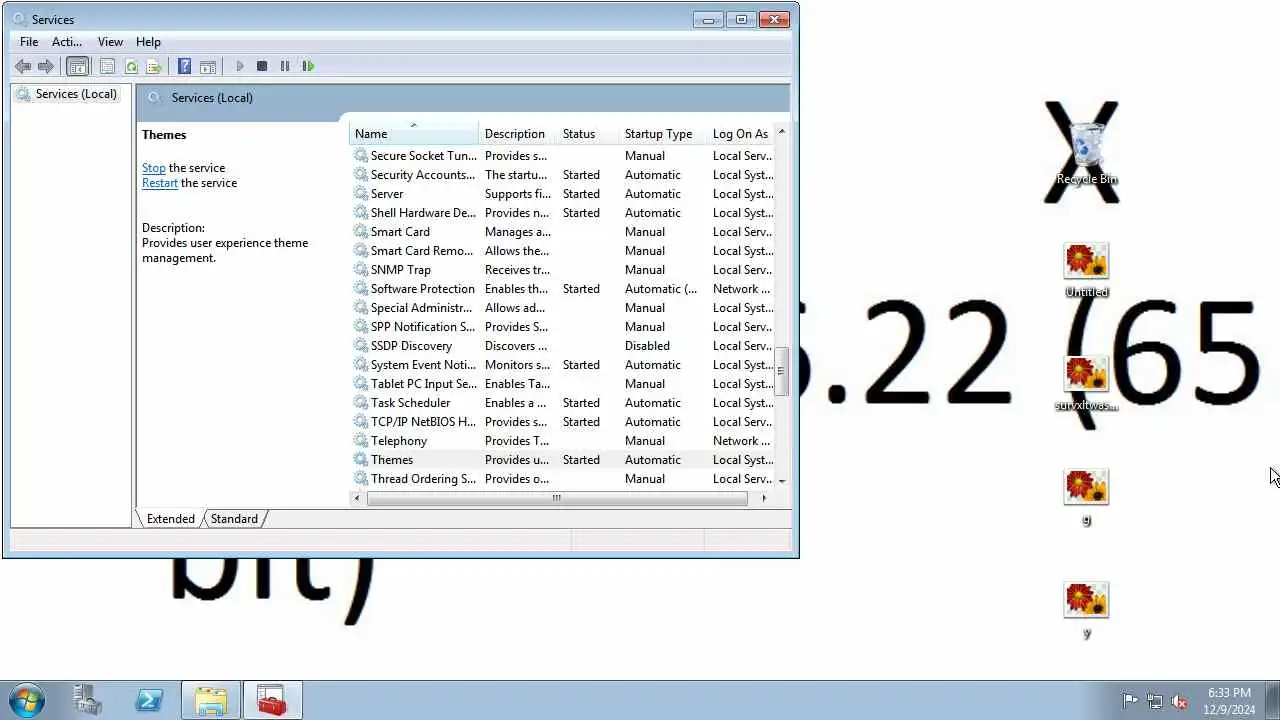1280x720 pixels.
Task: Select the SPP Notification S... service
Action: (x=563, y=327)
